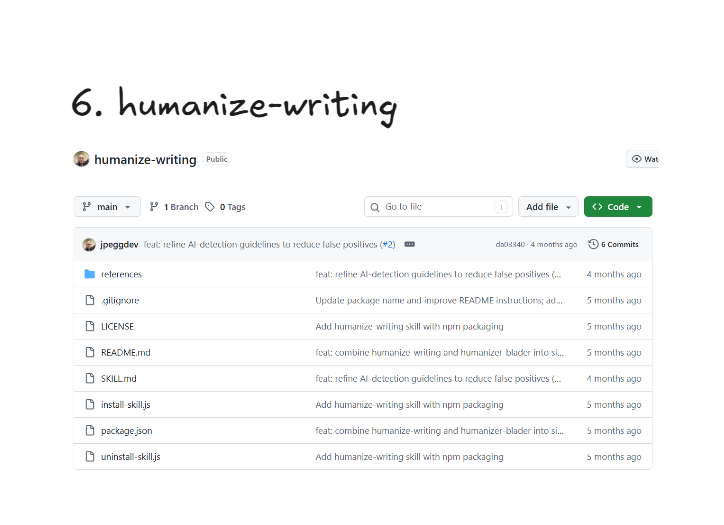The image size is (724, 525).
Task: Click the package.json file icon
Action: 90,430
